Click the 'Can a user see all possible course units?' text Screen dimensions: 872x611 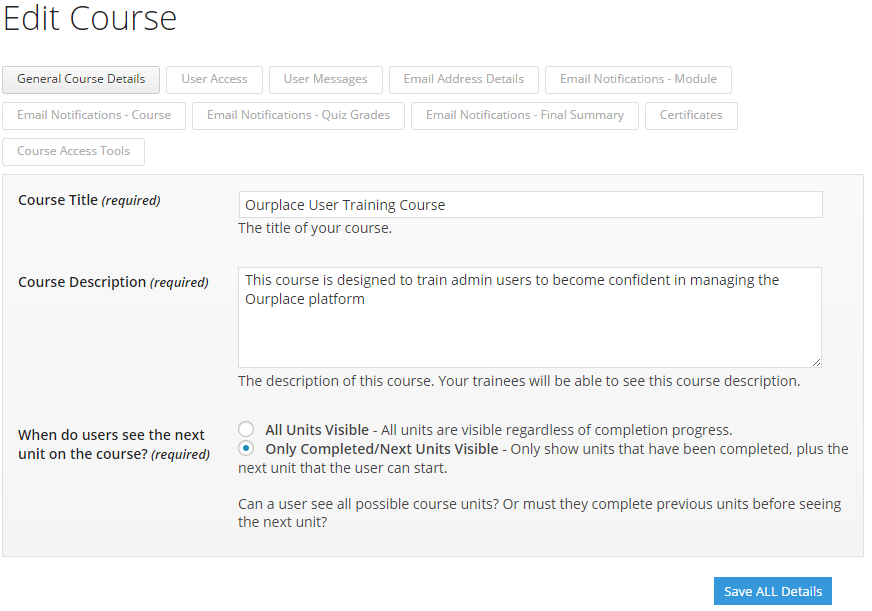click(x=539, y=513)
